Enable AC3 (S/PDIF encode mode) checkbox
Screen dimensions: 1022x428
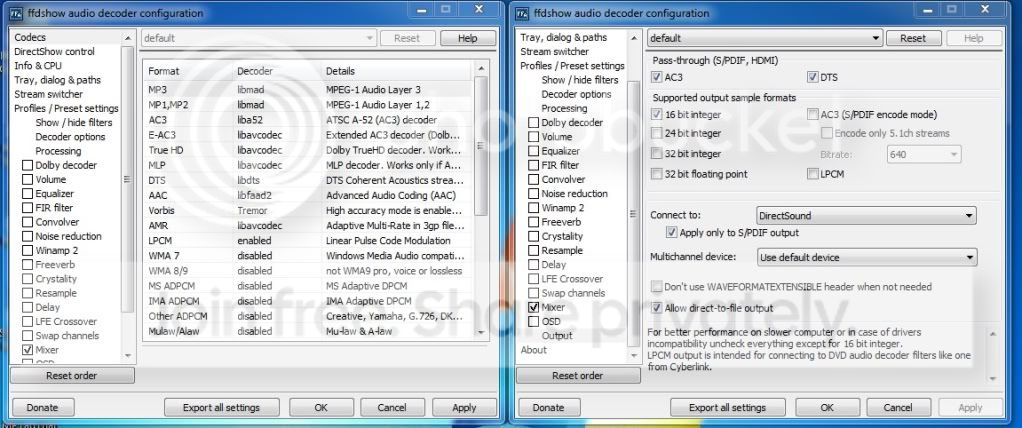(812, 115)
